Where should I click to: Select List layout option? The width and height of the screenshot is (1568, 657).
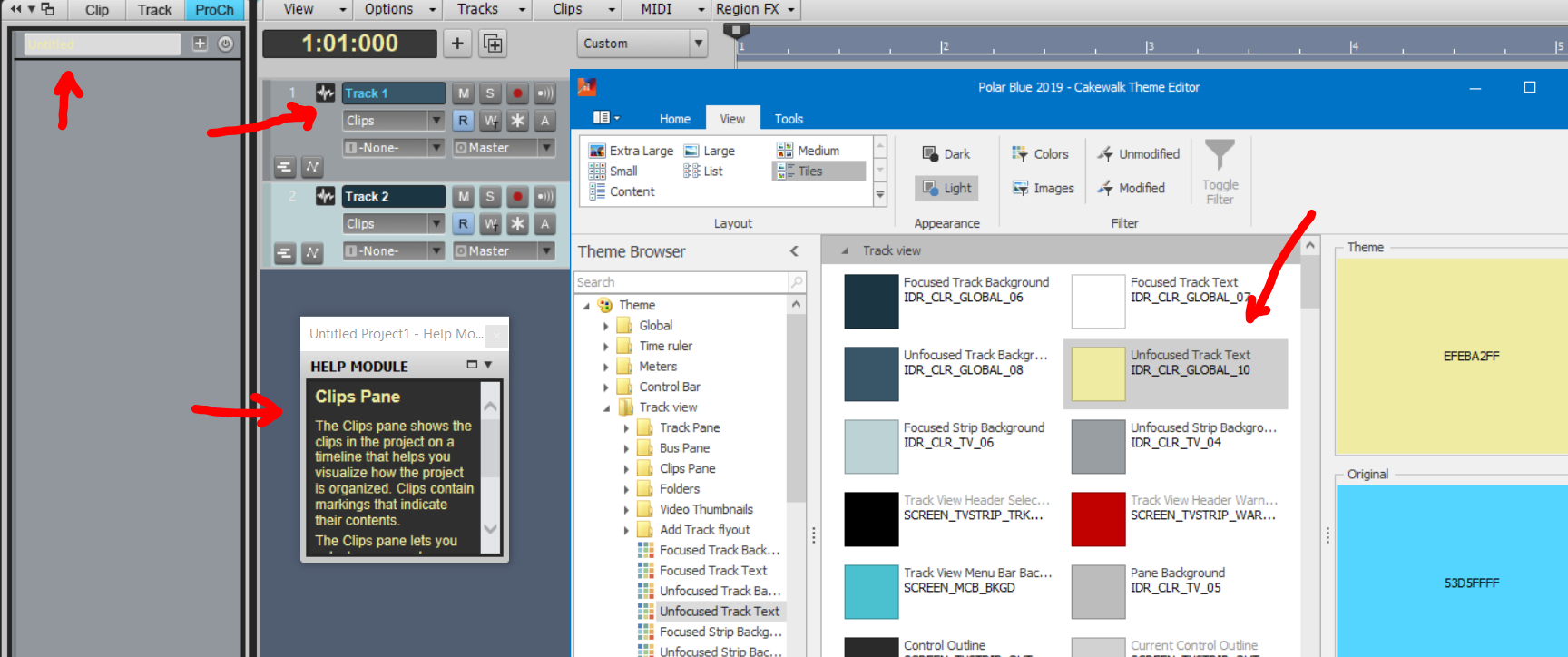pyautogui.click(x=703, y=171)
